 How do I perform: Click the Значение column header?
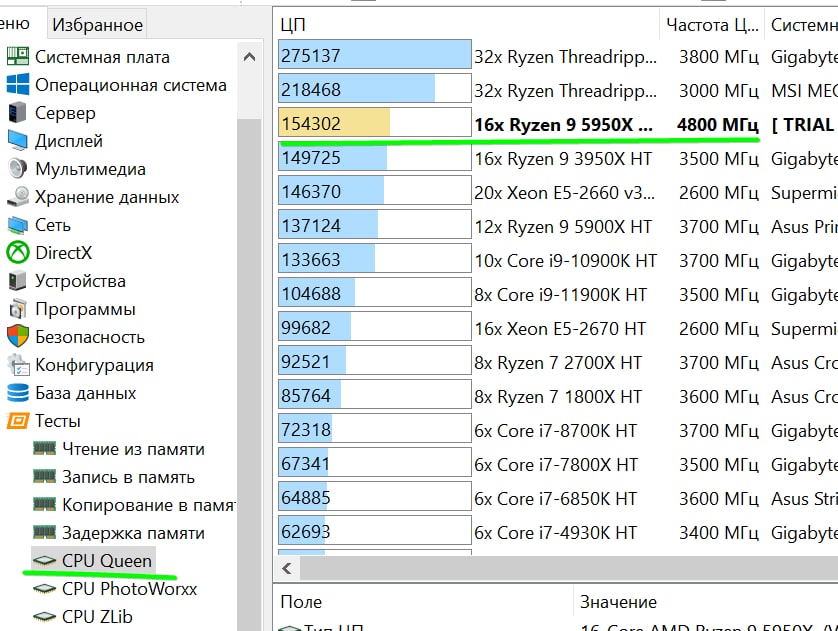point(707,602)
